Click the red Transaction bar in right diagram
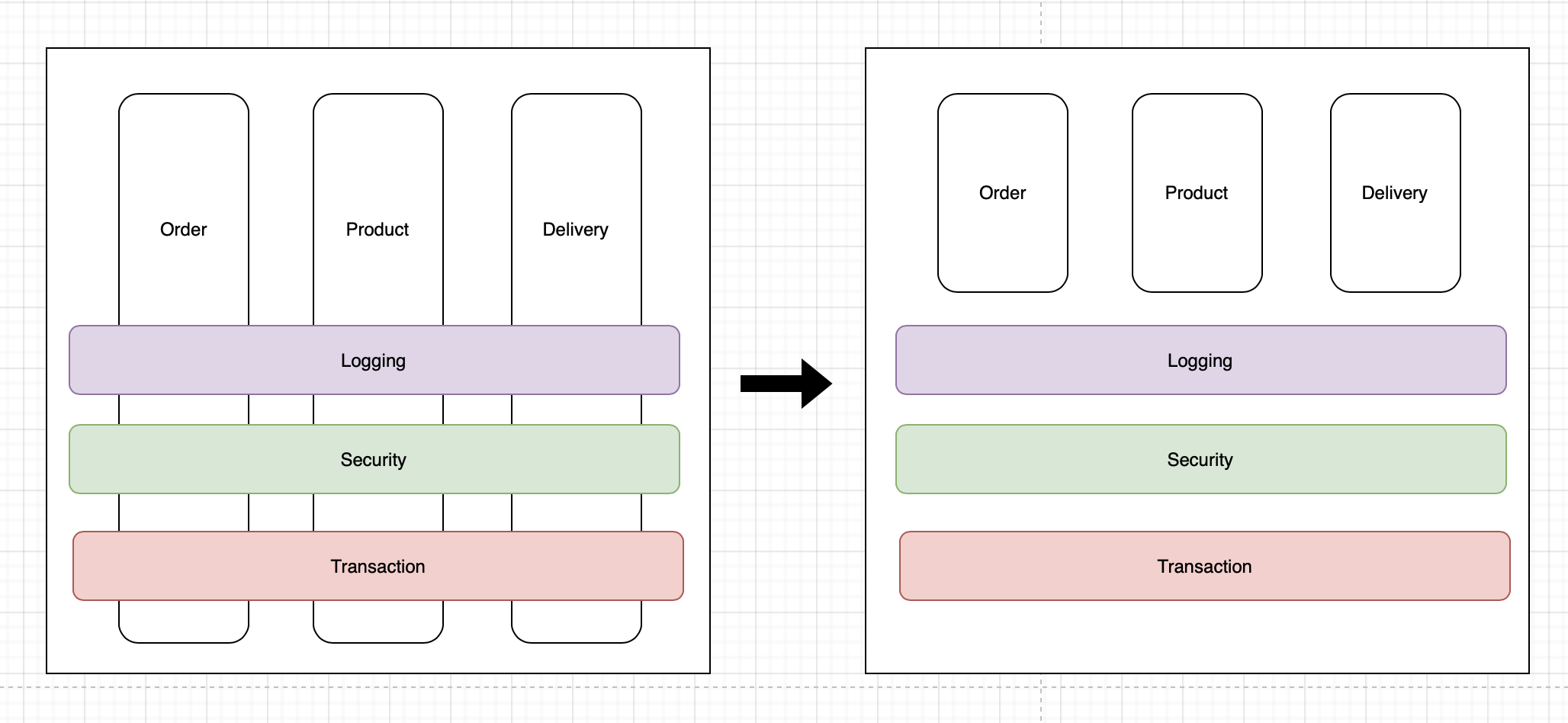This screenshot has width=1568, height=723. (1205, 566)
